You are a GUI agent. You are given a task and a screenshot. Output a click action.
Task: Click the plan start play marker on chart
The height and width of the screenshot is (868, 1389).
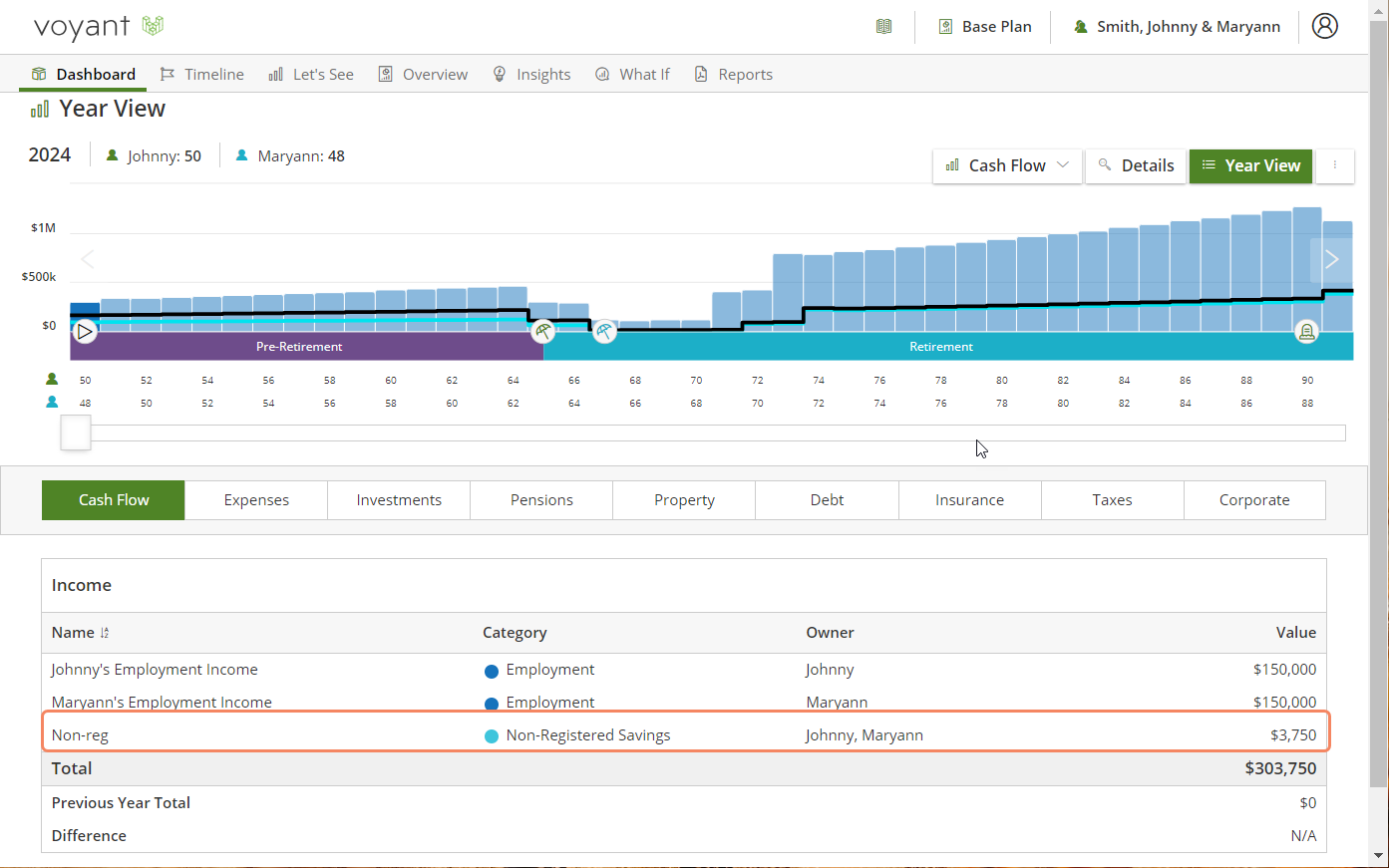[85, 331]
